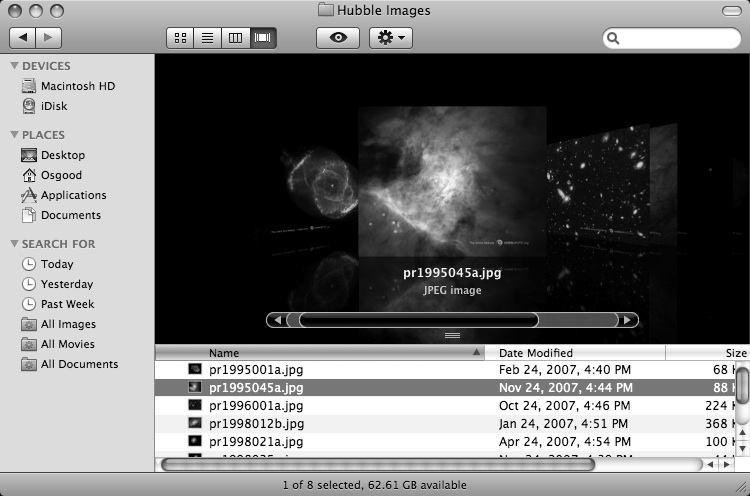750x496 pixels.
Task: Go forward with the right arrow button
Action: coord(48,38)
